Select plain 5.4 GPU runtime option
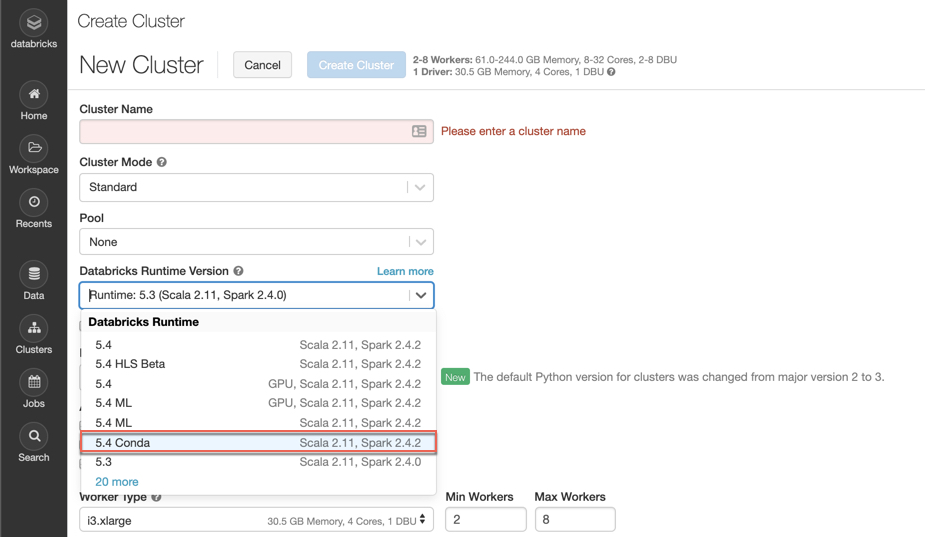The height and width of the screenshot is (537, 925). click(x=258, y=384)
